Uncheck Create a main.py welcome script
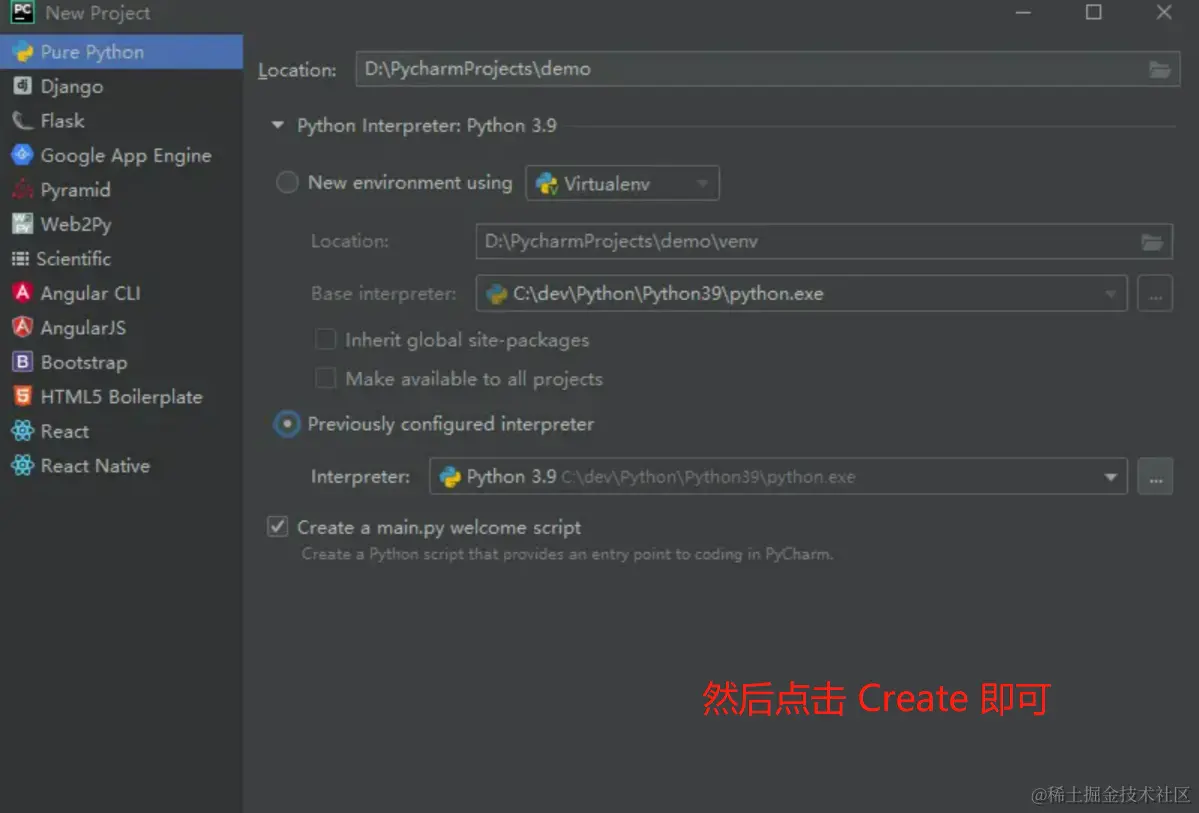 278,526
